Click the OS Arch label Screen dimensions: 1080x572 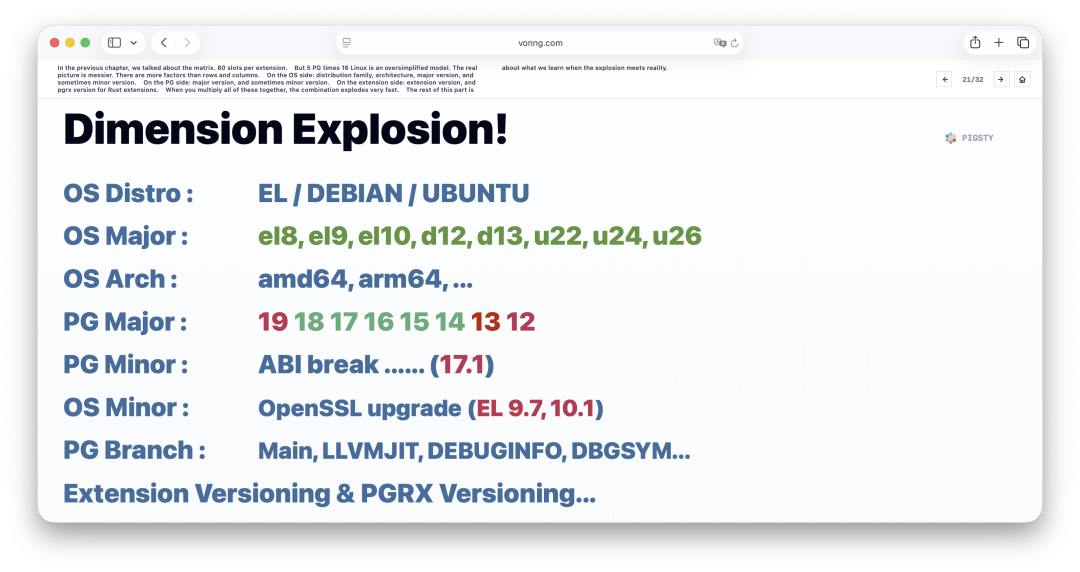tap(120, 279)
